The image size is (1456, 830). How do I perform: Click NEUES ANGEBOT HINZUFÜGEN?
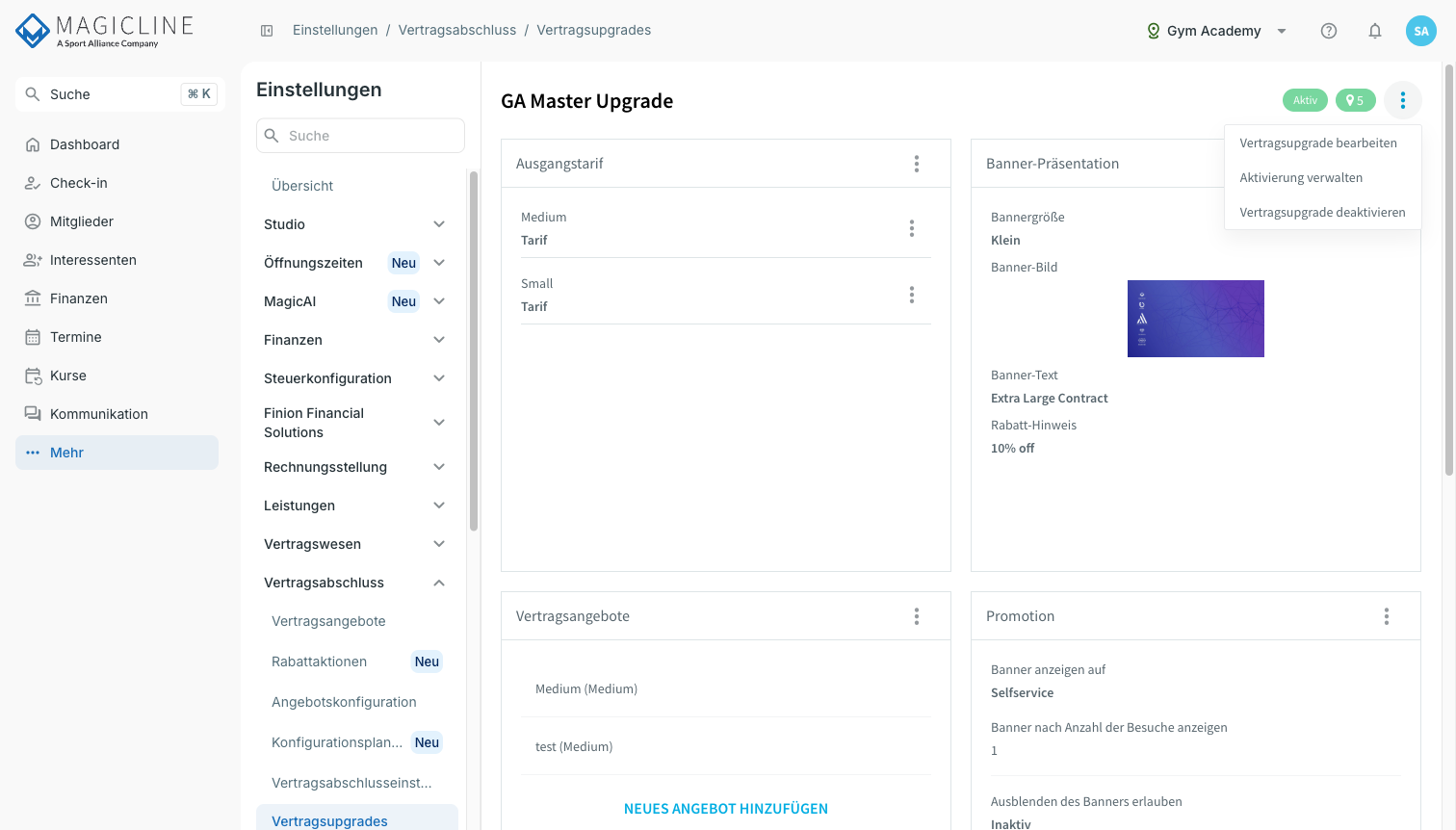726,809
